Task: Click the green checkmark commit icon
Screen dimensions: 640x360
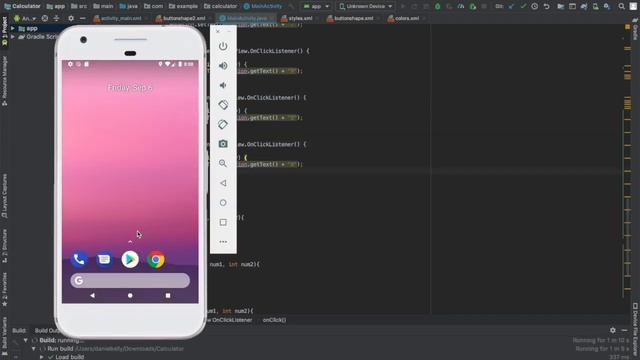Action: pos(523,6)
